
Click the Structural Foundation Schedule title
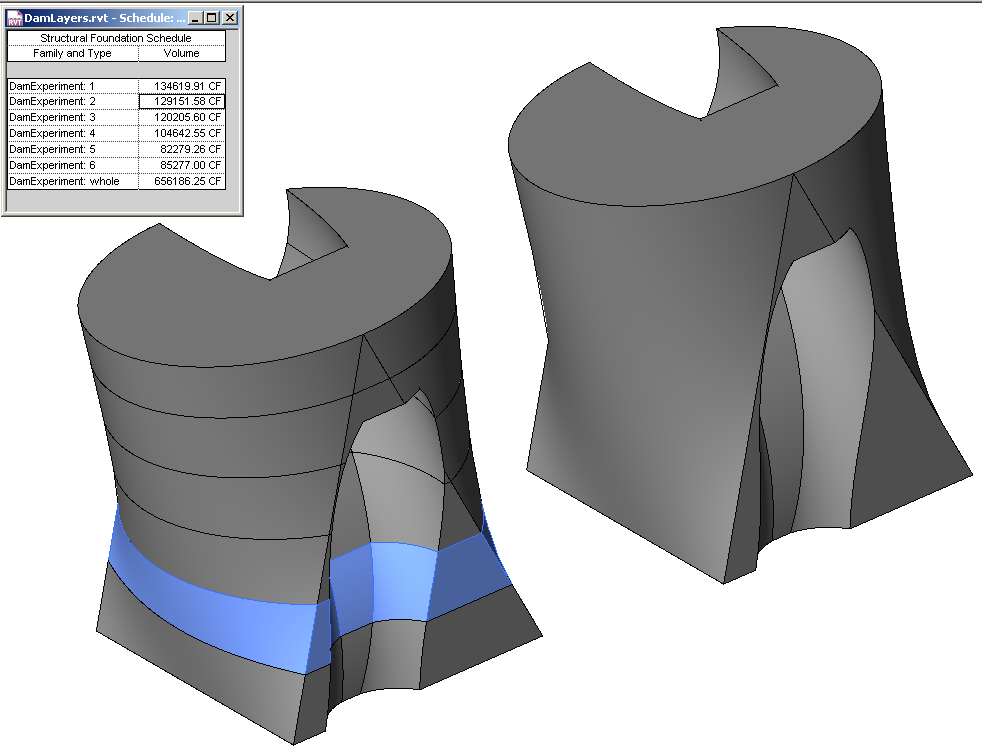point(115,38)
